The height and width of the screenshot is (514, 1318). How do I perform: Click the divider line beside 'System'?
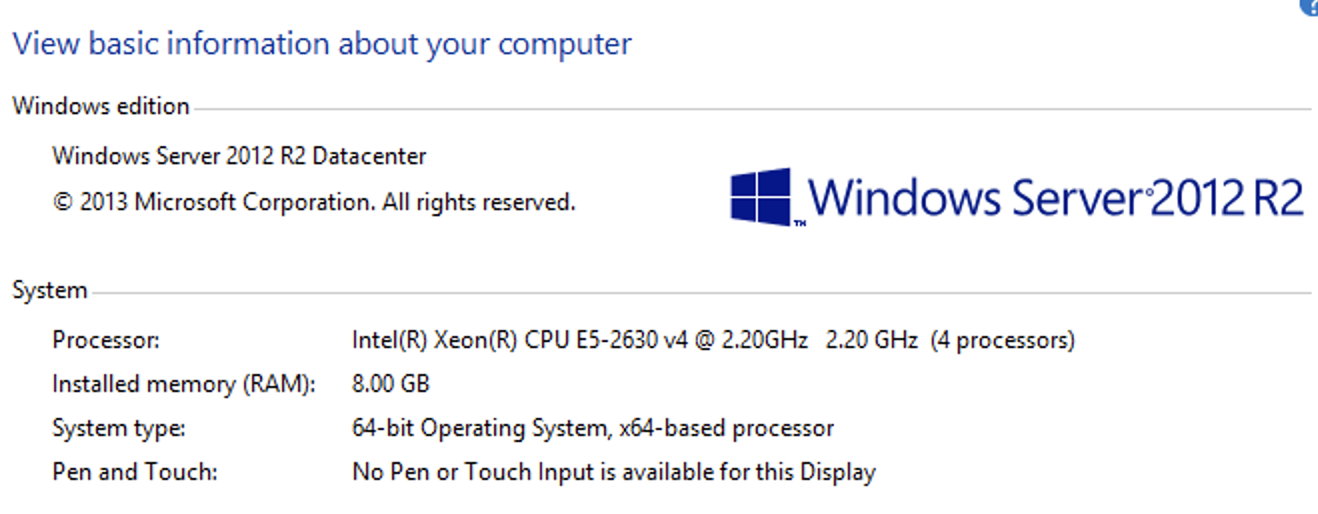pyautogui.click(x=700, y=294)
